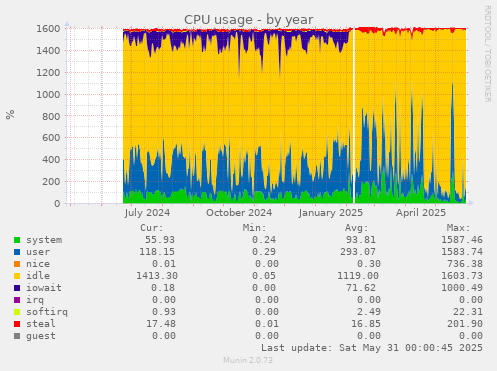Click the 'April 2025' axis label
The image size is (497, 371).
tap(421, 213)
